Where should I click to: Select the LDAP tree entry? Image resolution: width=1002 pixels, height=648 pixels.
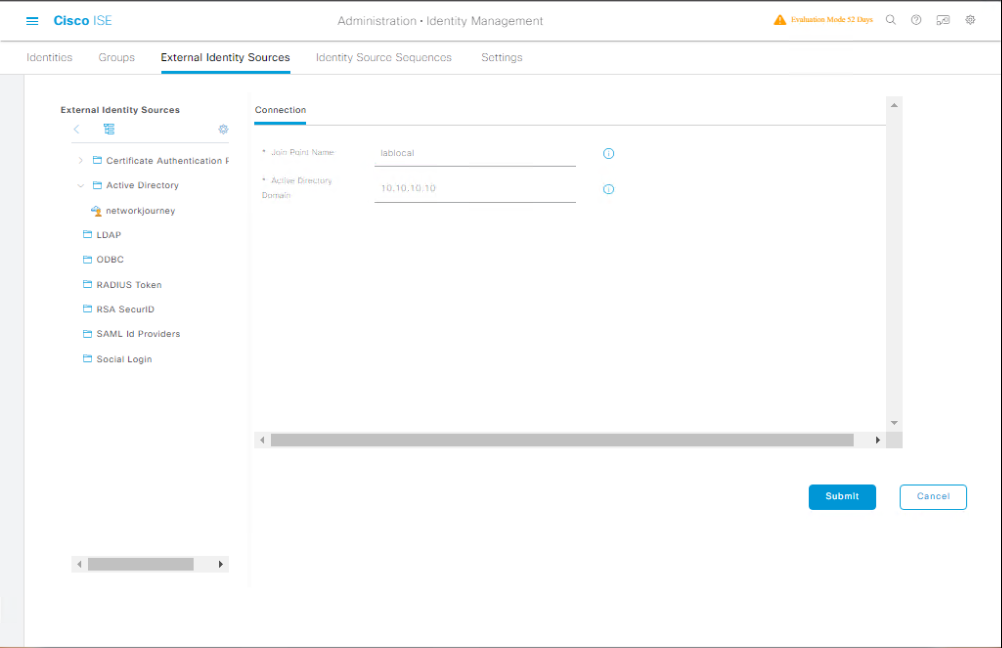(x=109, y=235)
